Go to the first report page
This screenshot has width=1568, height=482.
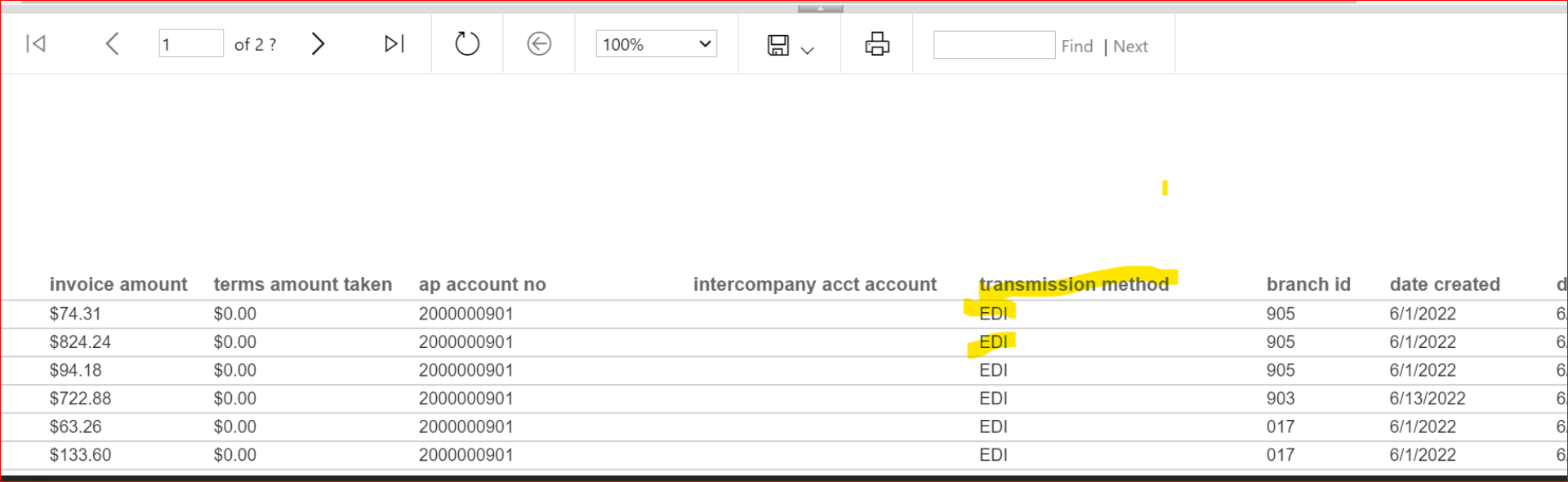(x=36, y=44)
